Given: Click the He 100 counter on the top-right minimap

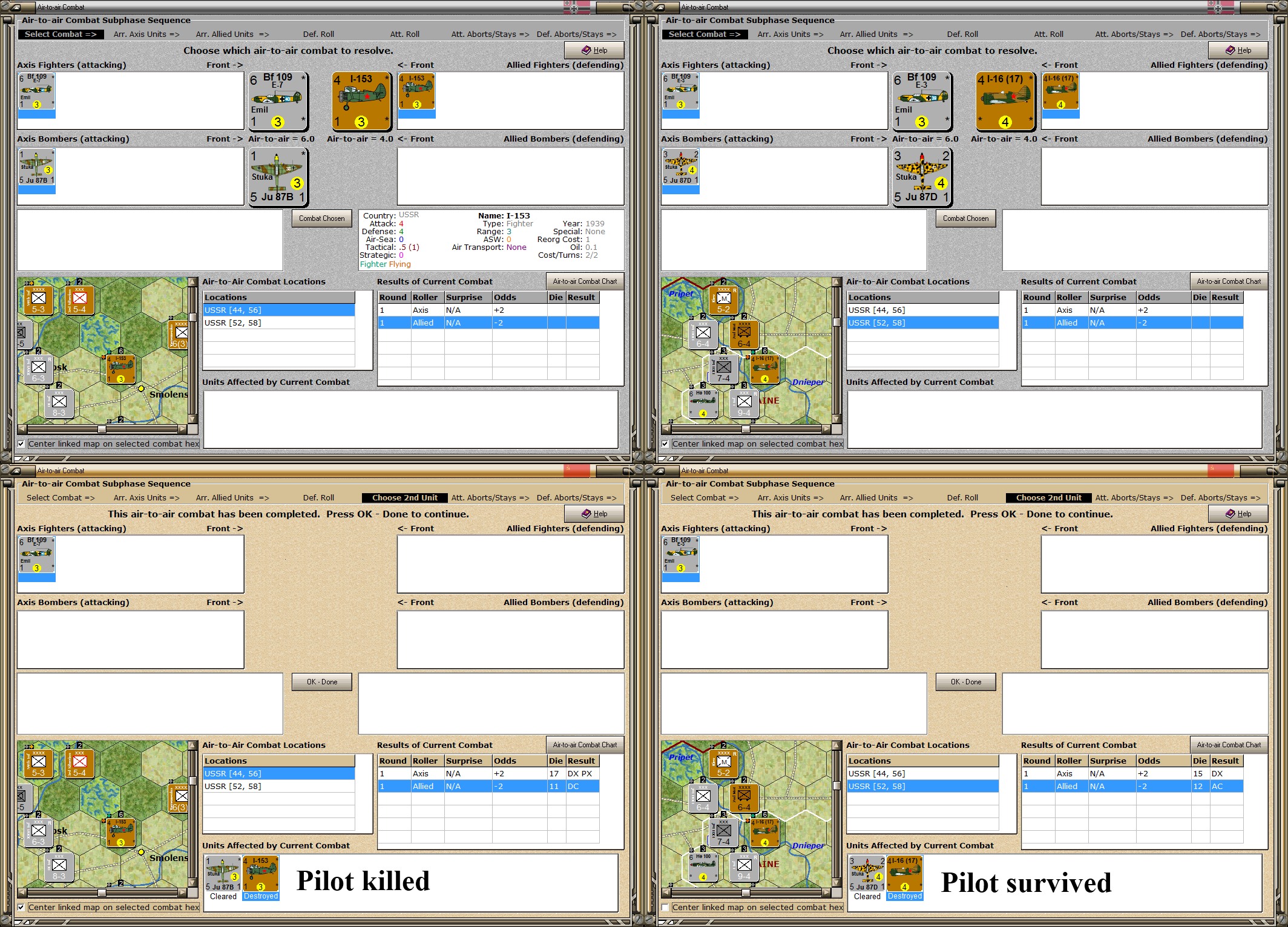Looking at the screenshot, I should (703, 404).
